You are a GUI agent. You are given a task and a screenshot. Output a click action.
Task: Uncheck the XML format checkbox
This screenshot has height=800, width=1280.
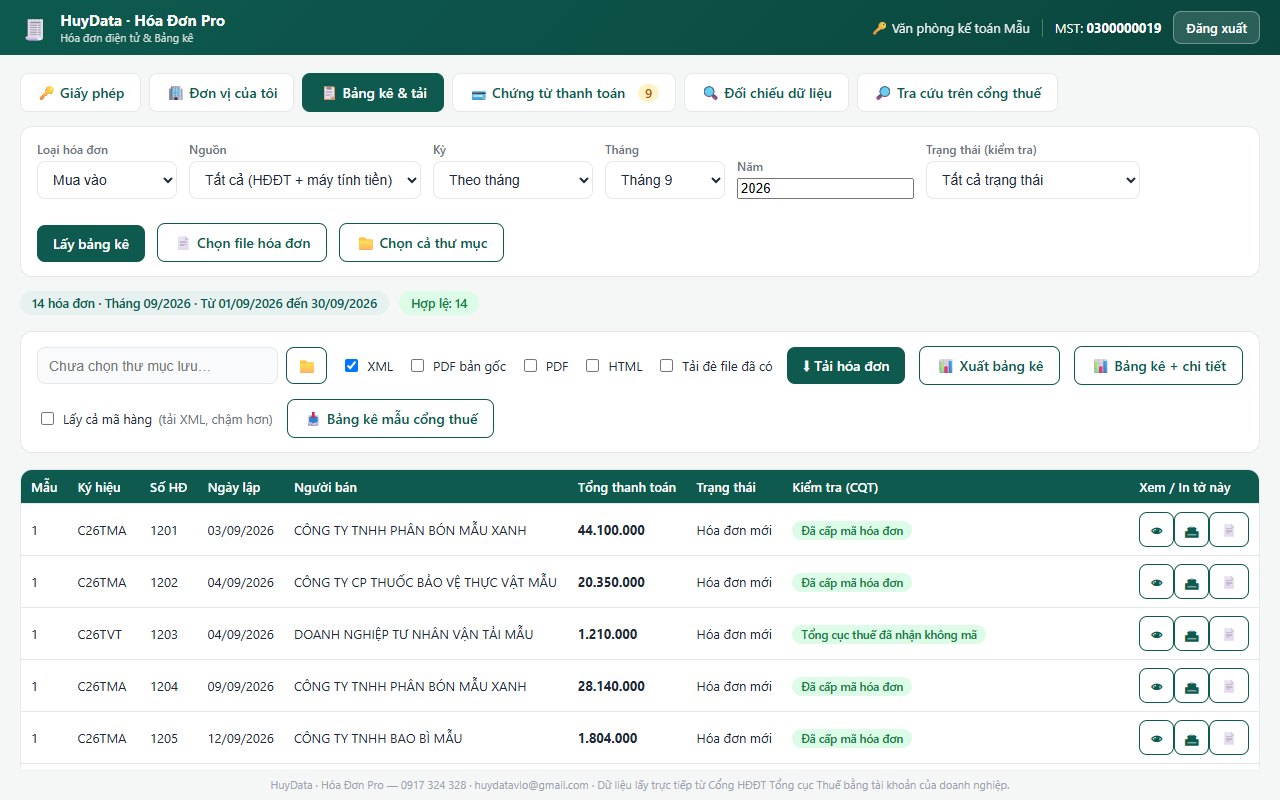pyautogui.click(x=351, y=366)
